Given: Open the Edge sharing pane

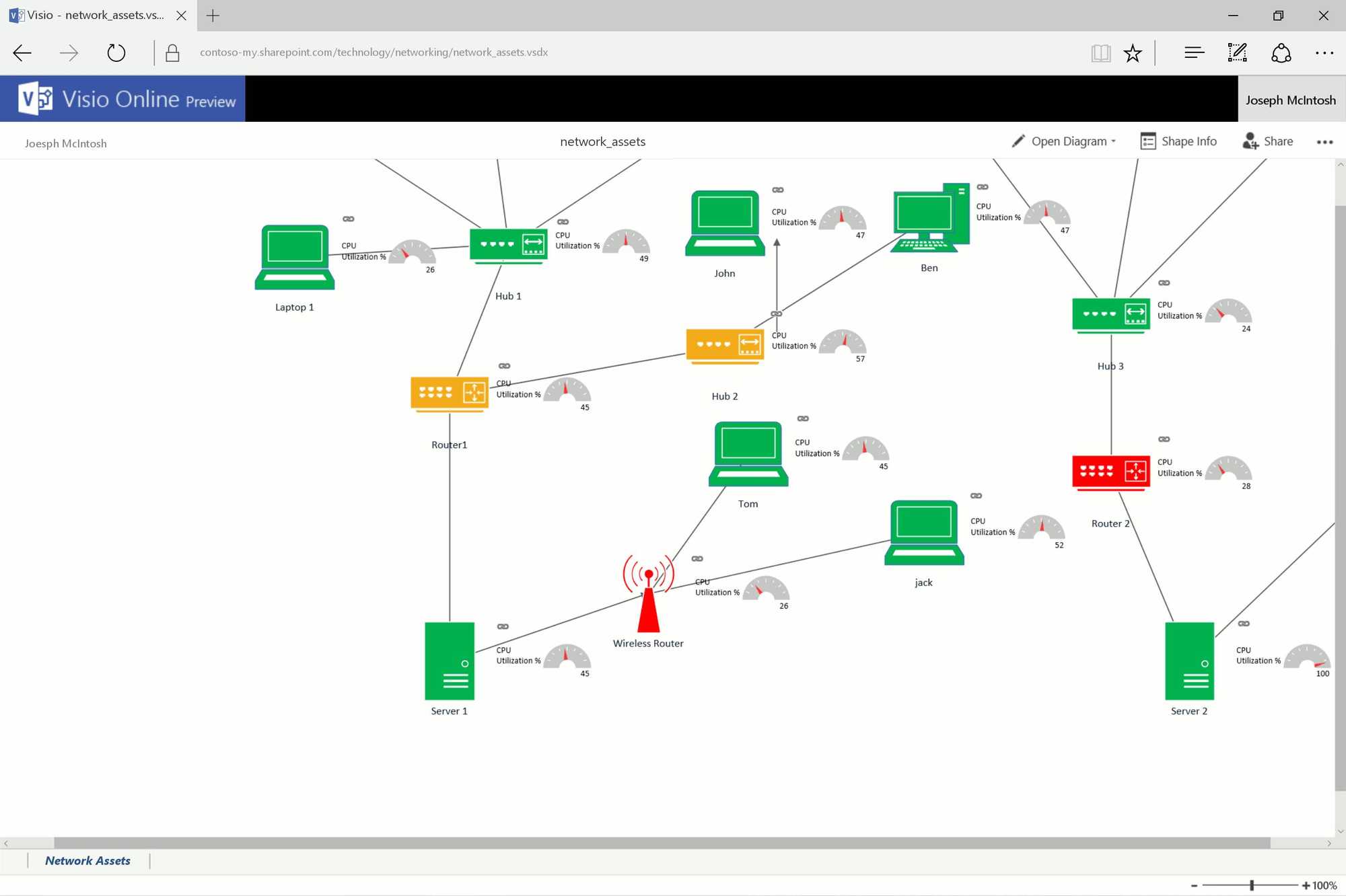Looking at the screenshot, I should [1281, 52].
